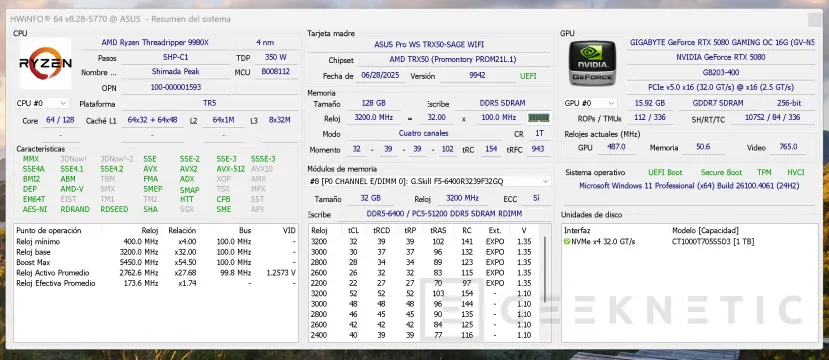This screenshot has height=360, width=829.
Task: Click the green memory module icon
Action: click(x=539, y=118)
